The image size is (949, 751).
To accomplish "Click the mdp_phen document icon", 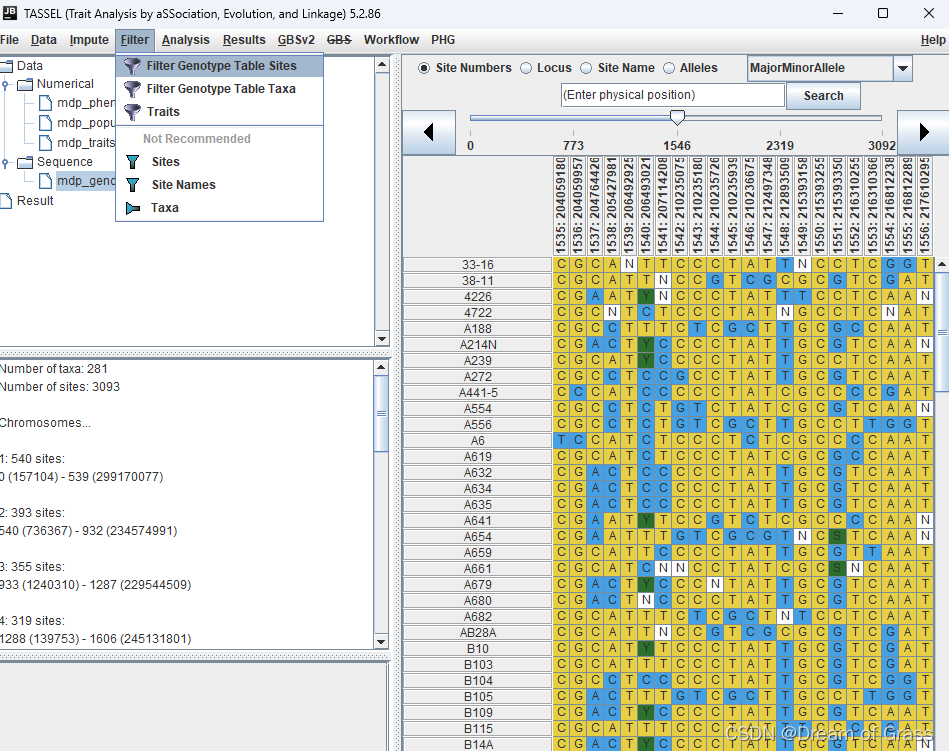I will coord(45,103).
